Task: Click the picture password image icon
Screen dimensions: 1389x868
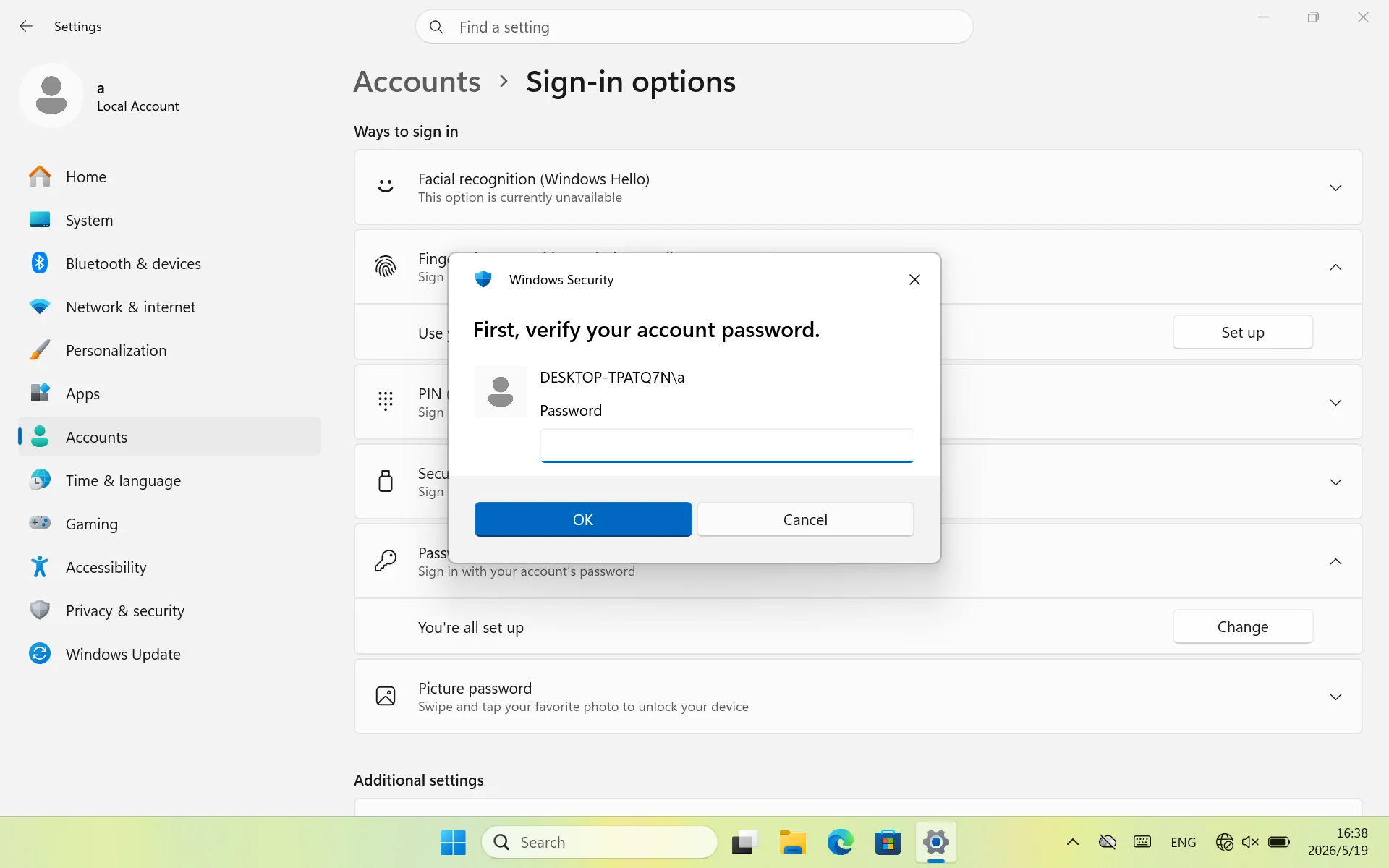Action: (386, 696)
